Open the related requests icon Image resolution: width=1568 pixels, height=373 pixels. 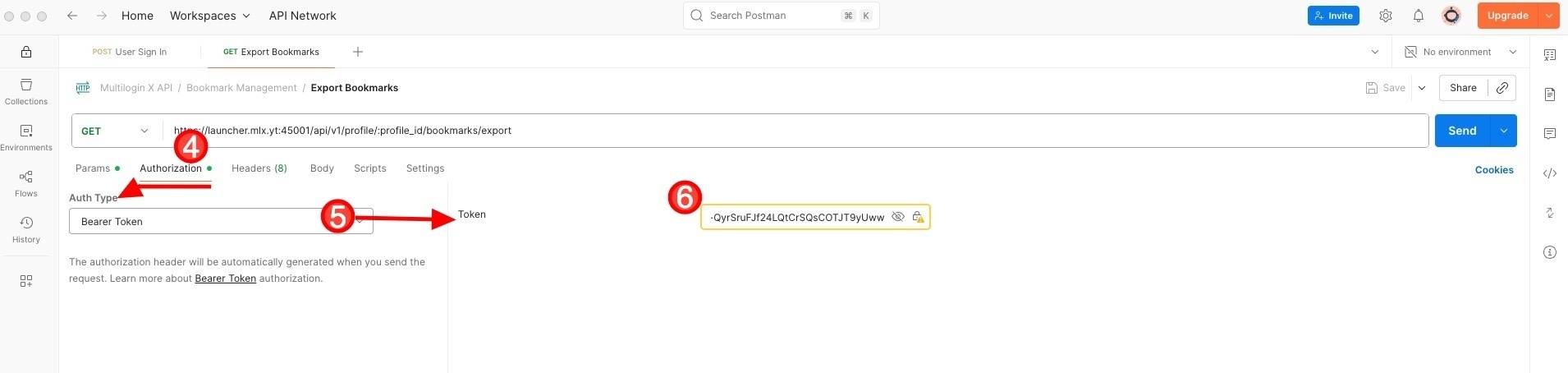pyautogui.click(x=1550, y=213)
